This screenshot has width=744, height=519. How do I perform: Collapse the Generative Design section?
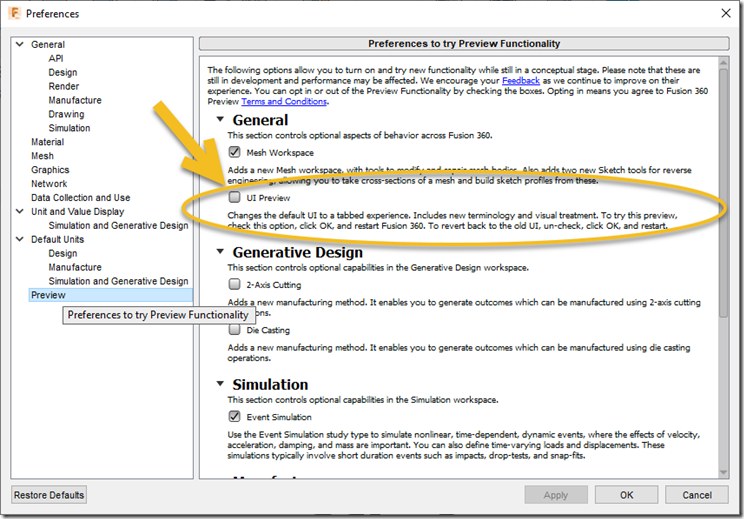pyautogui.click(x=220, y=251)
